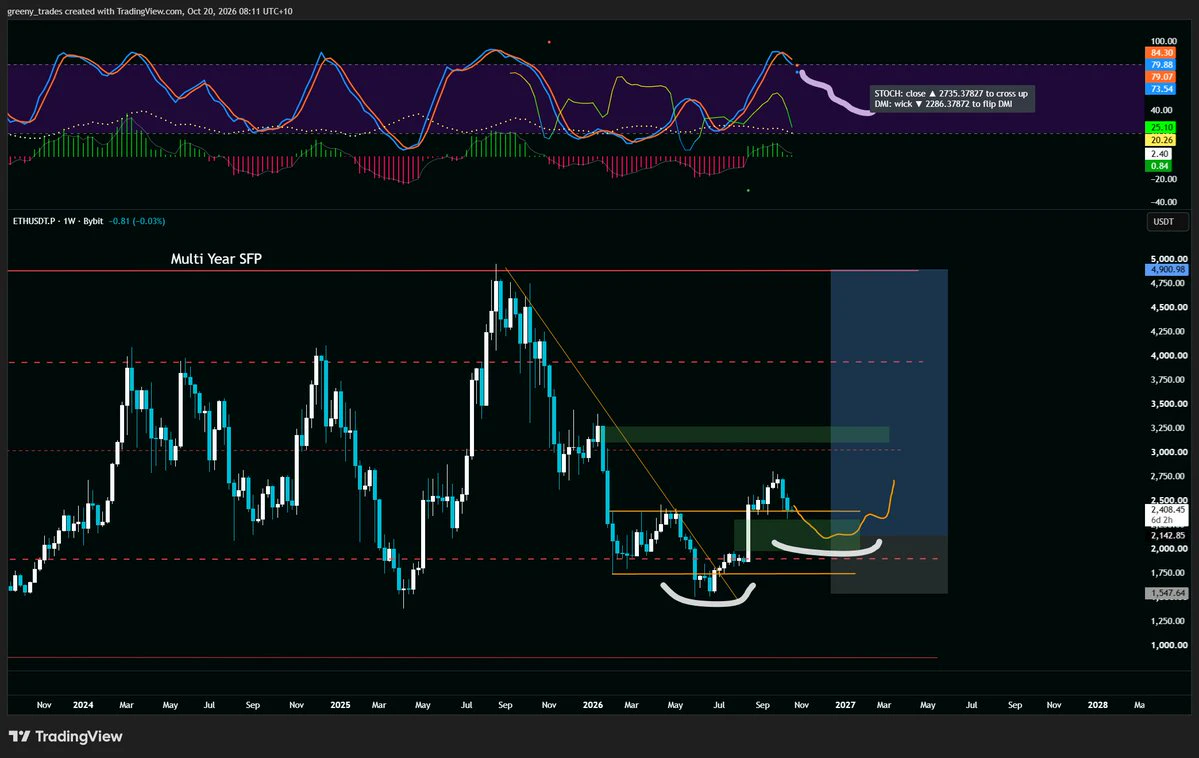Viewport: 1199px width, 758px height.
Task: Click the 2026 label on time axis
Action: (x=593, y=705)
